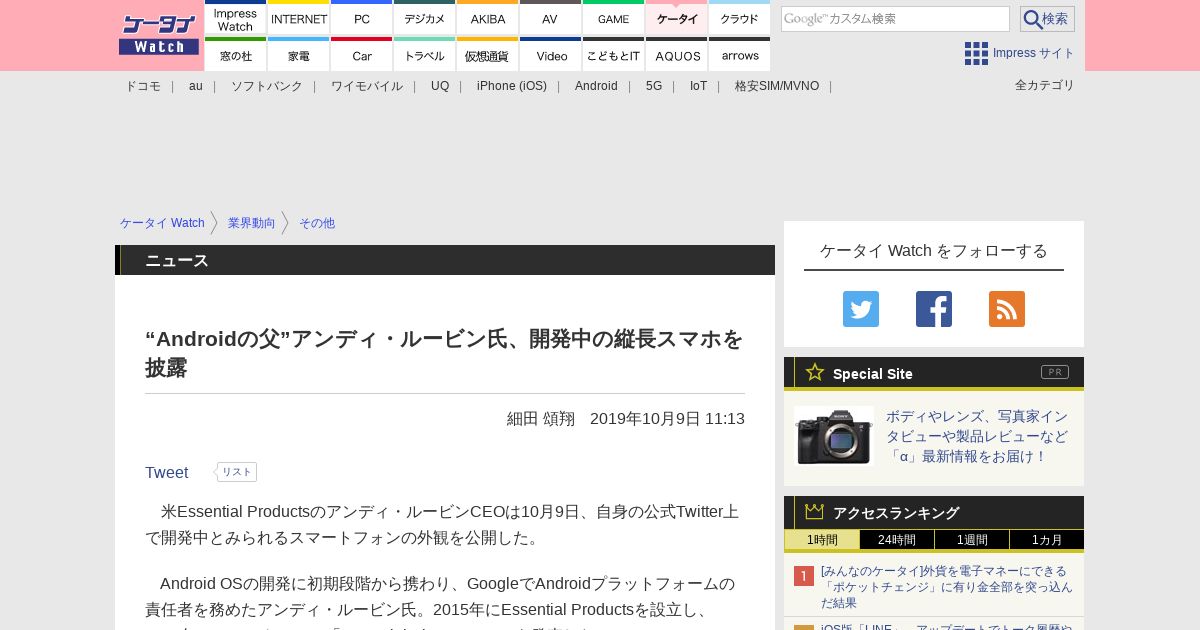
Task: Select the 格安SIM/MVNO category link
Action: (777, 86)
